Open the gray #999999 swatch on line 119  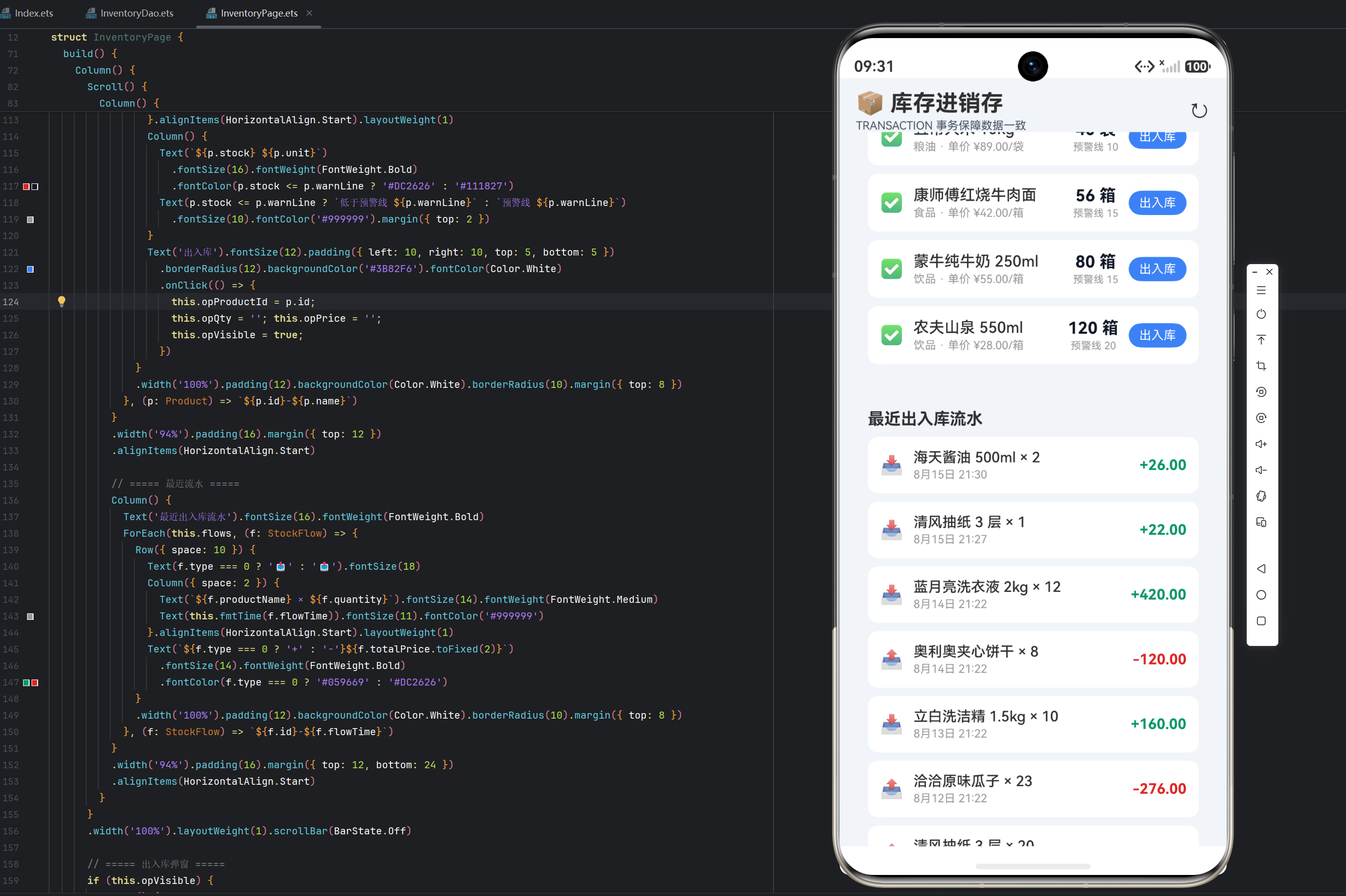coord(30,219)
